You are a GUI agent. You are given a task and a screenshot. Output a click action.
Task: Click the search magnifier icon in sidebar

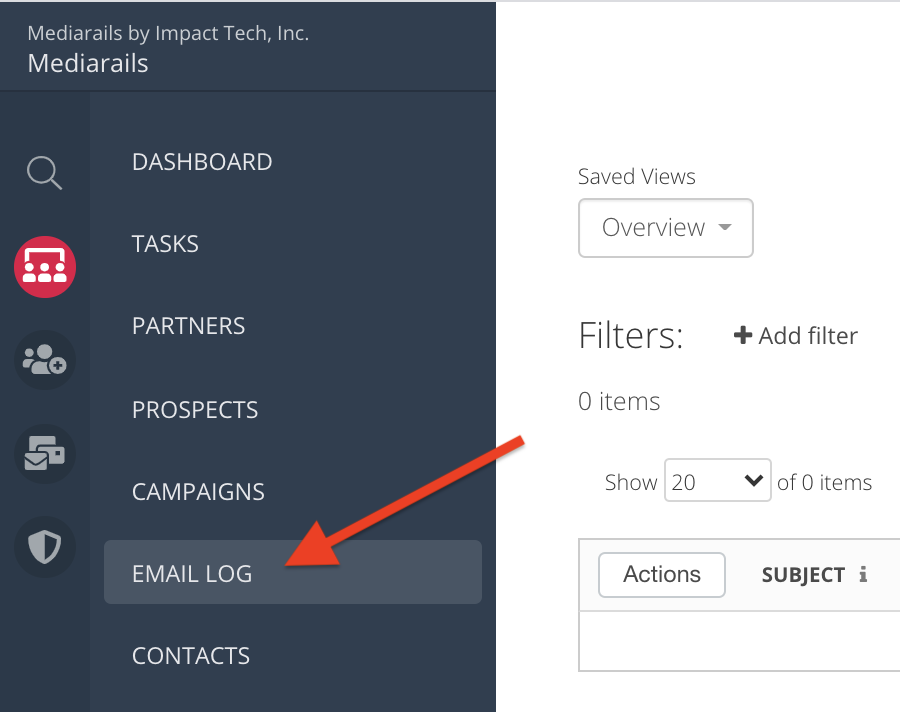pyautogui.click(x=44, y=173)
